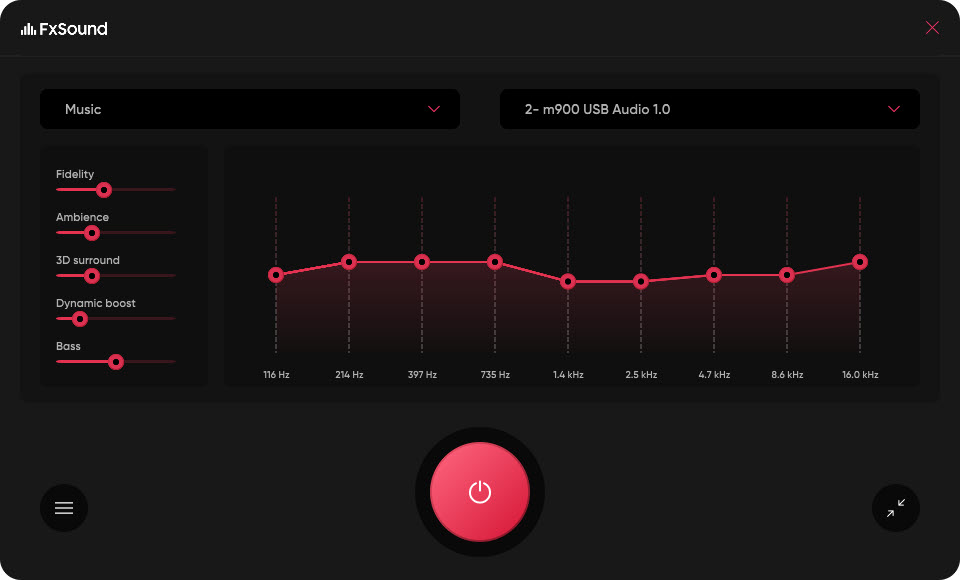The image size is (960, 580).
Task: Click the 3D surround label text
Action: (x=88, y=260)
